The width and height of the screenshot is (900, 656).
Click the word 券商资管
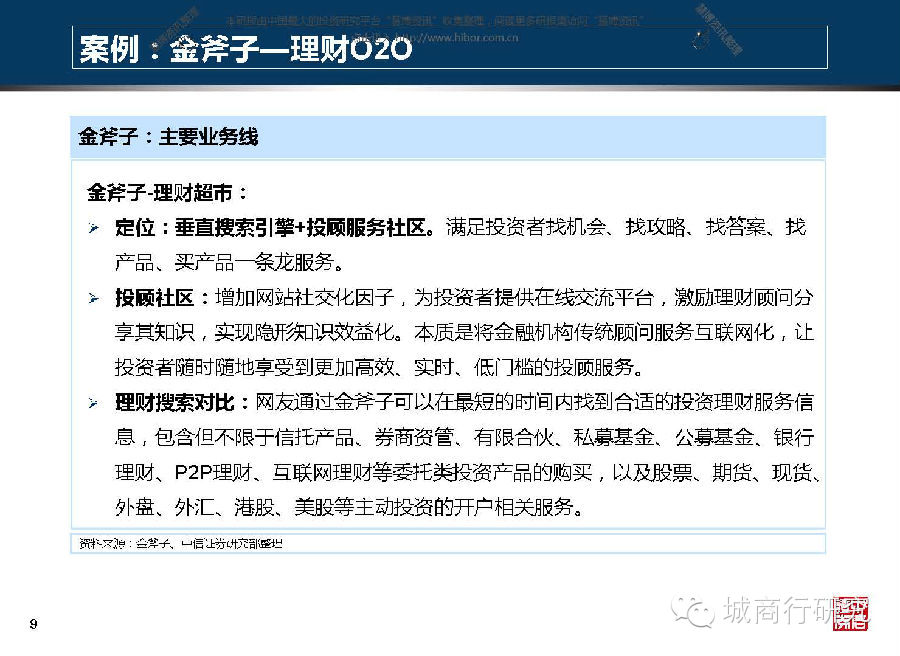(x=414, y=437)
